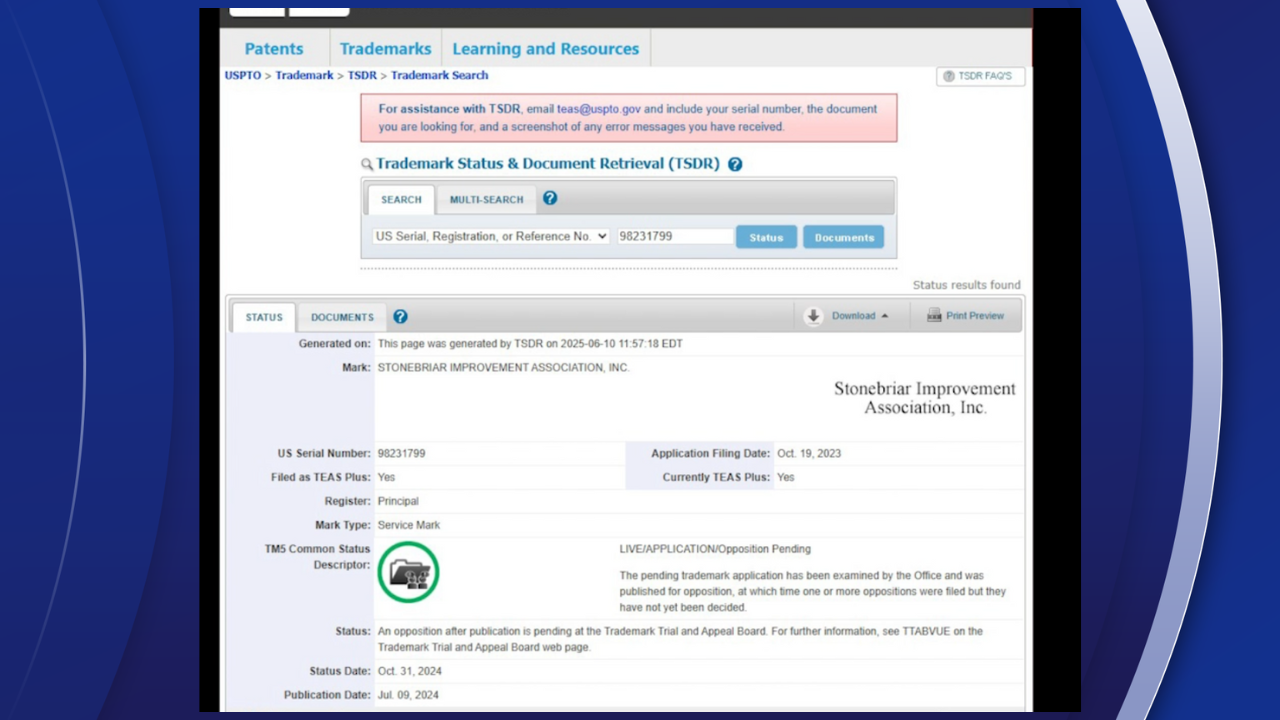Switch to the MULTI-SEARCH tab
This screenshot has height=720, width=1280.
(486, 199)
